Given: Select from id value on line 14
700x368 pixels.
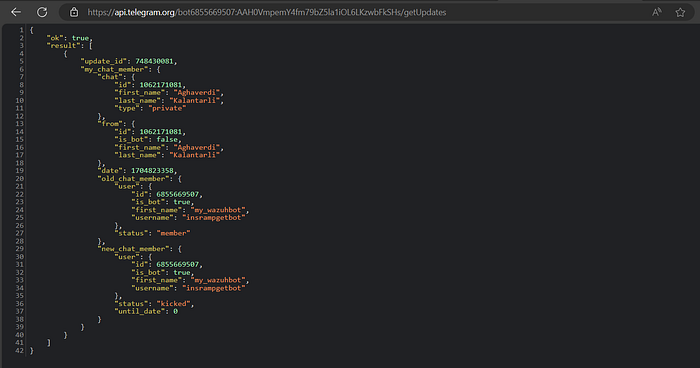Looking at the screenshot, I should pos(160,132).
